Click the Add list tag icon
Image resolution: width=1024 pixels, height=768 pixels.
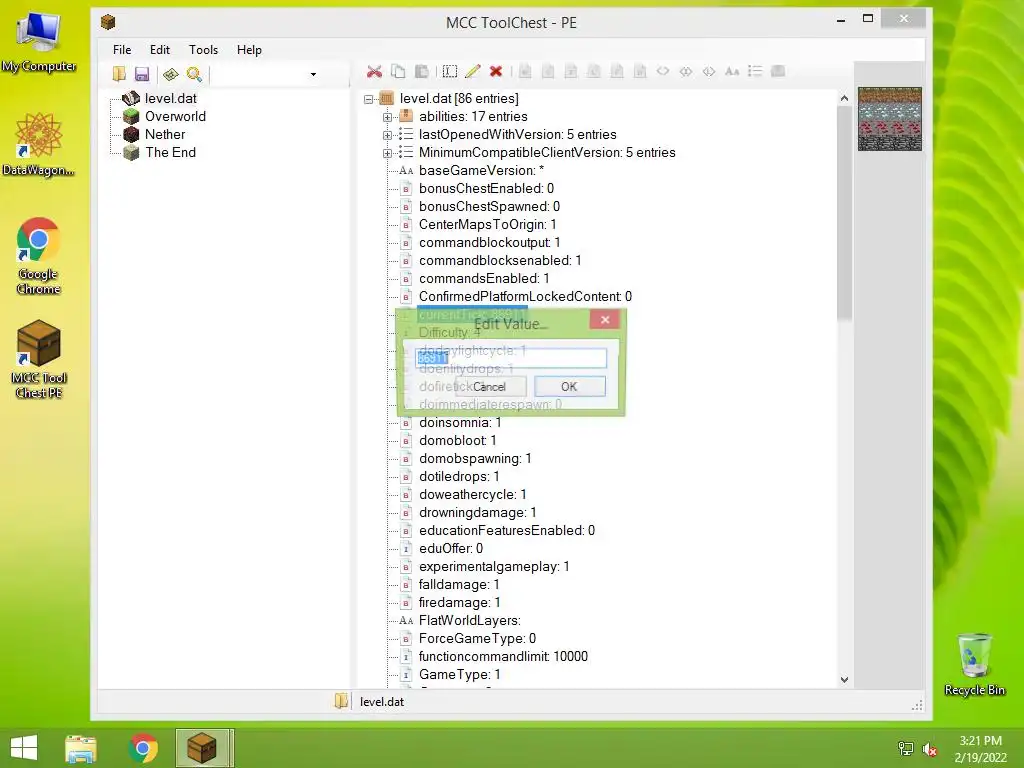[x=755, y=71]
